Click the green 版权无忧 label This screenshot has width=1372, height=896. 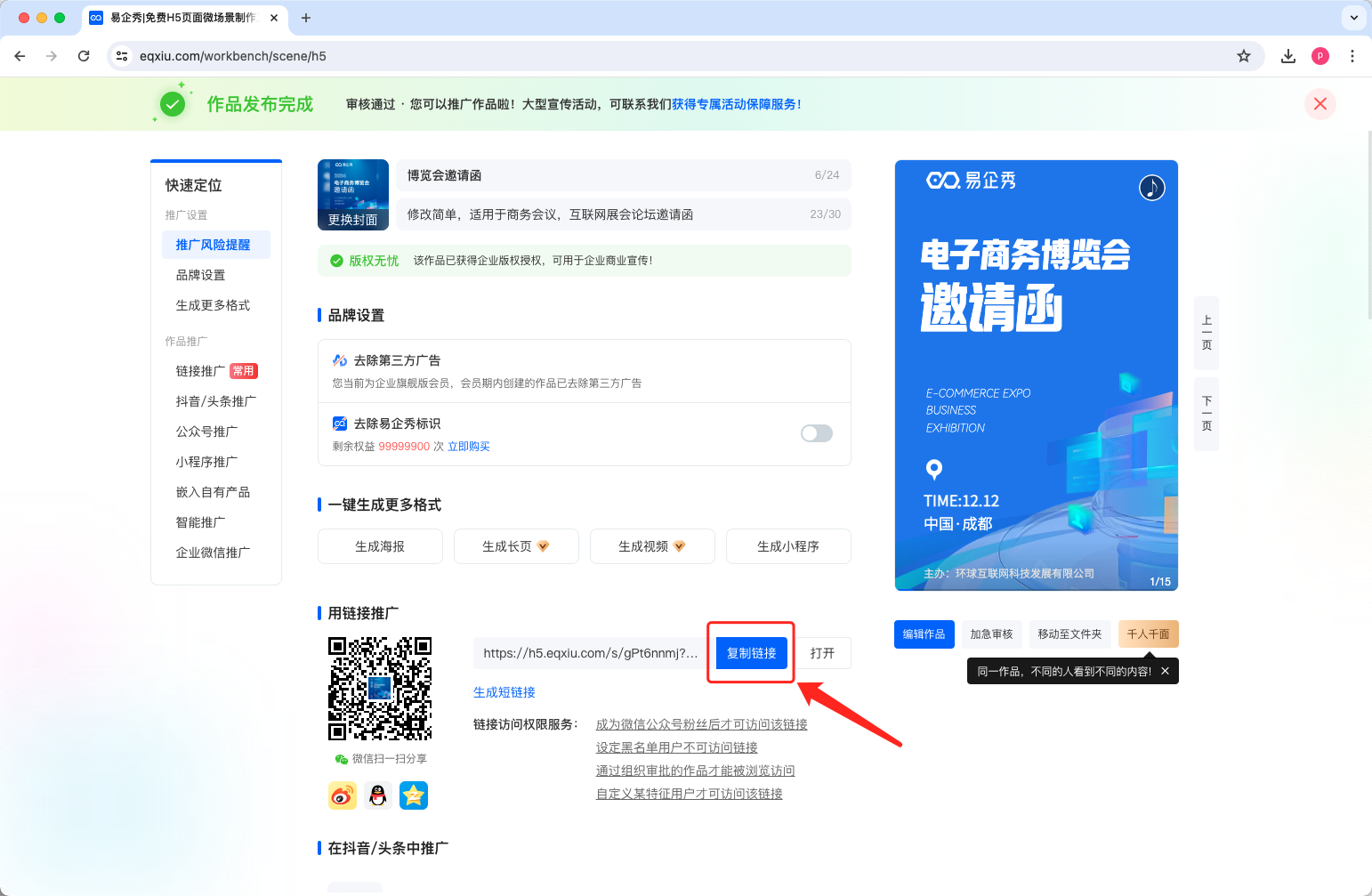[374, 261]
